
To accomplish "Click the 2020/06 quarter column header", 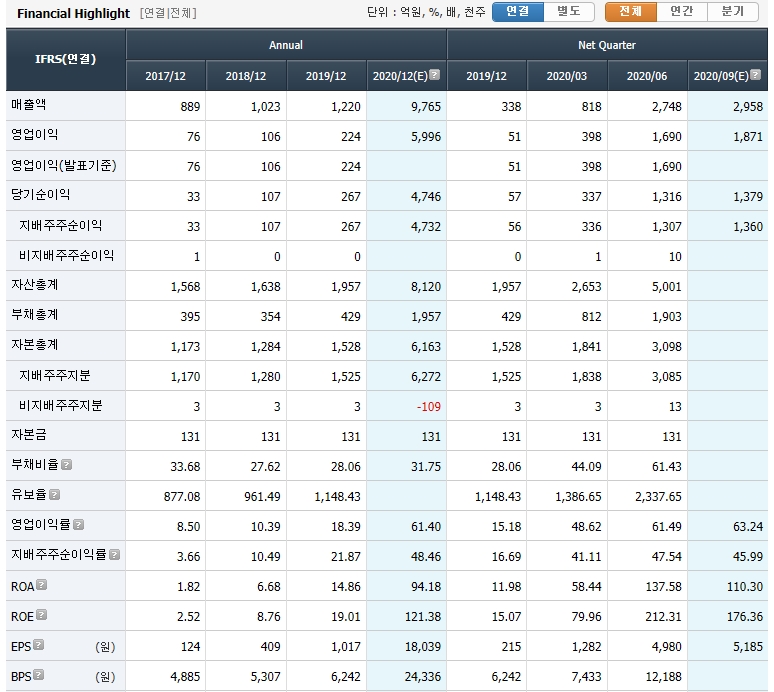I will tap(647, 76).
